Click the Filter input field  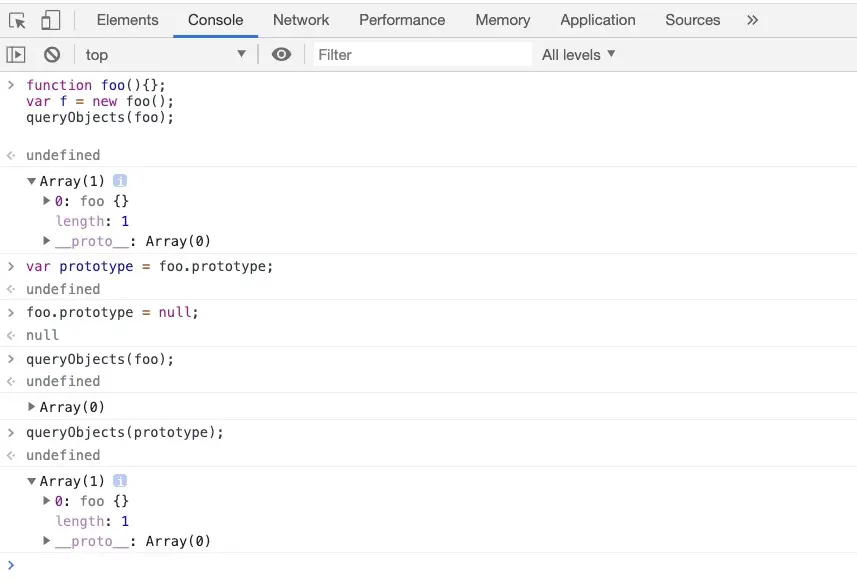420,55
